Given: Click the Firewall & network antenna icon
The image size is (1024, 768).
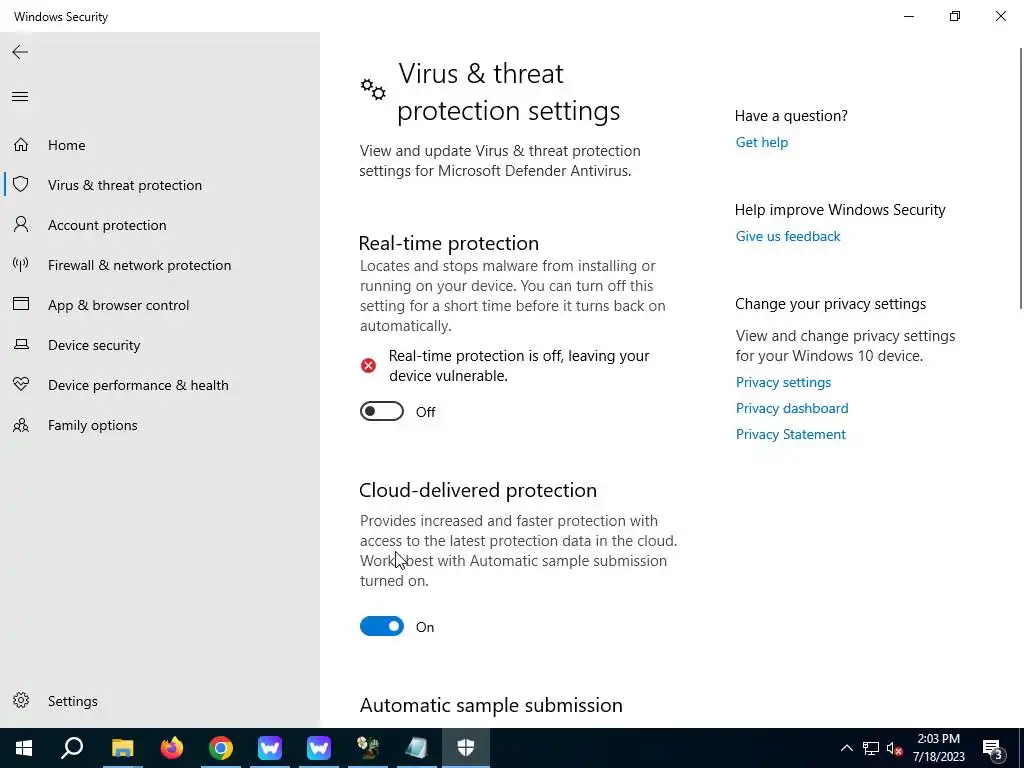Looking at the screenshot, I should (x=21, y=264).
